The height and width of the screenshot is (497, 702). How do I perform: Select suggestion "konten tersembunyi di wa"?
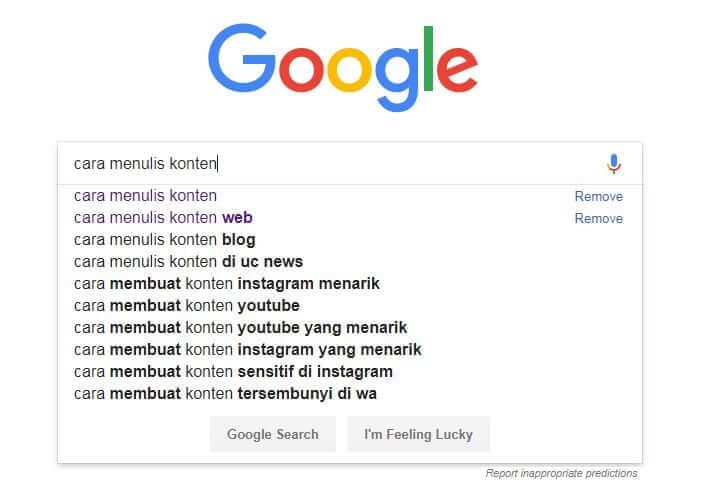(x=225, y=394)
